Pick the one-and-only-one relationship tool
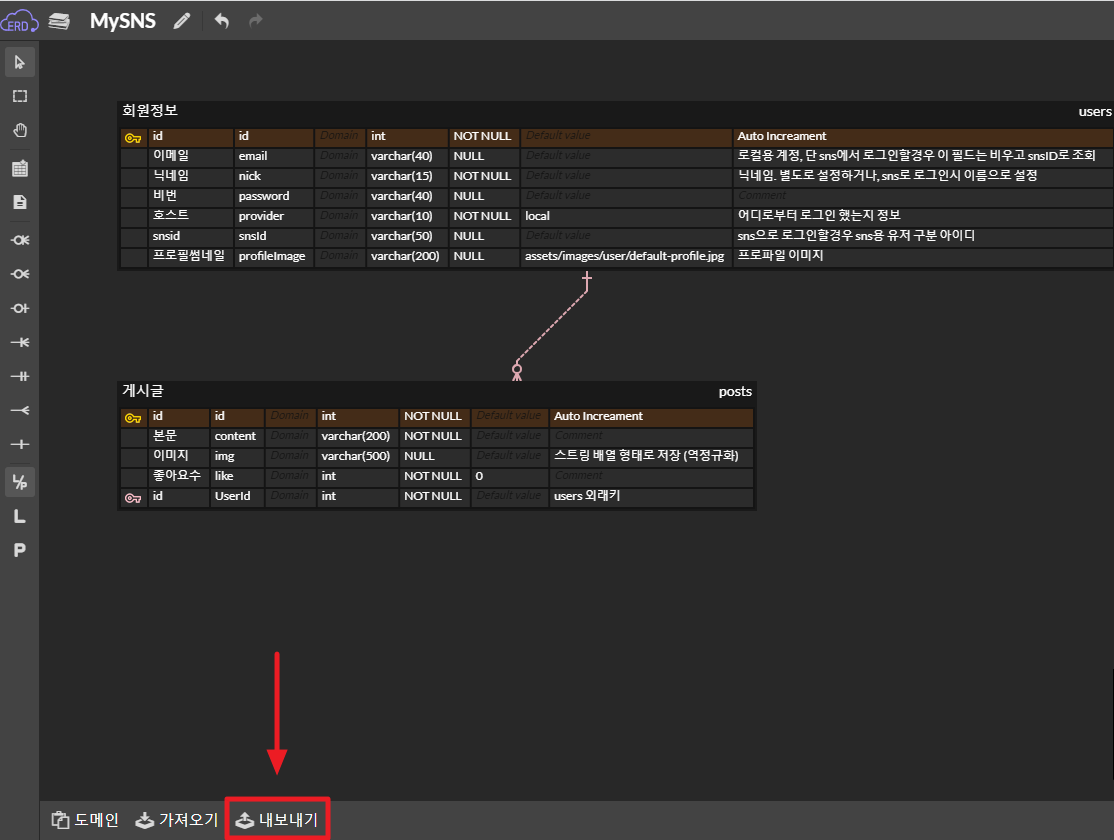This screenshot has height=840, width=1114. pos(20,377)
